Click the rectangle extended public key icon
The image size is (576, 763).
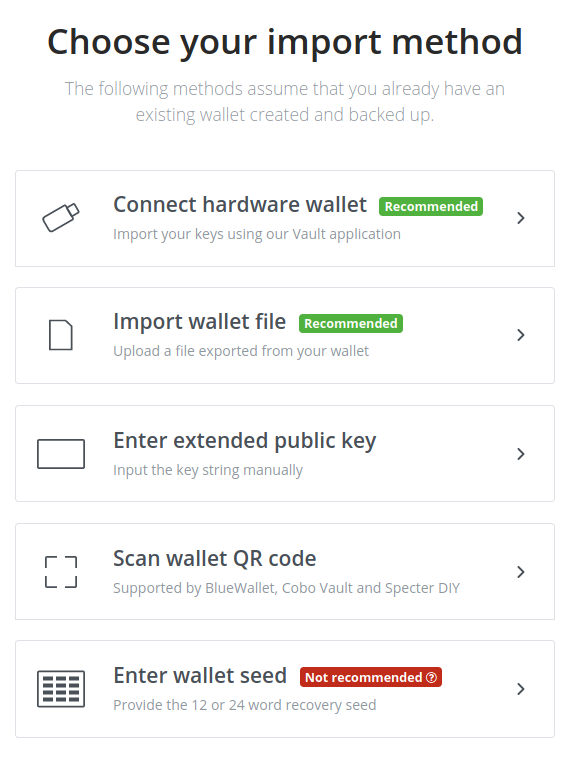(x=61, y=454)
